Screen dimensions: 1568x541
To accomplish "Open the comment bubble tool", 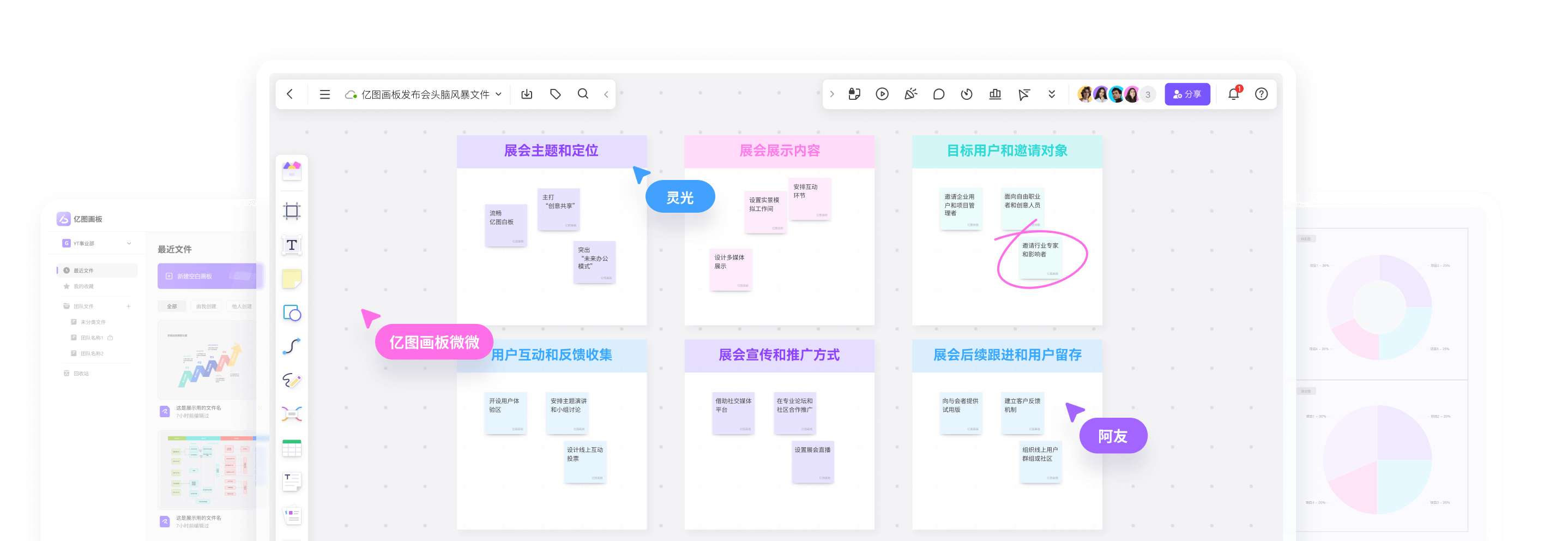I will (x=938, y=94).
